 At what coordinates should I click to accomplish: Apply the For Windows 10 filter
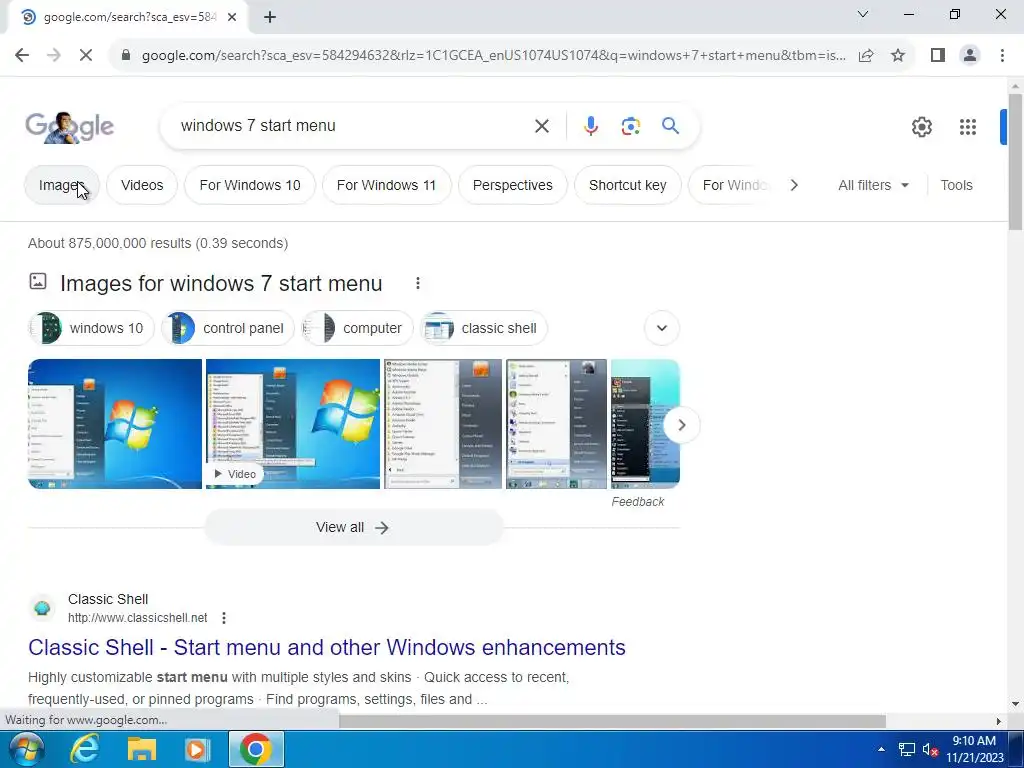pos(250,185)
